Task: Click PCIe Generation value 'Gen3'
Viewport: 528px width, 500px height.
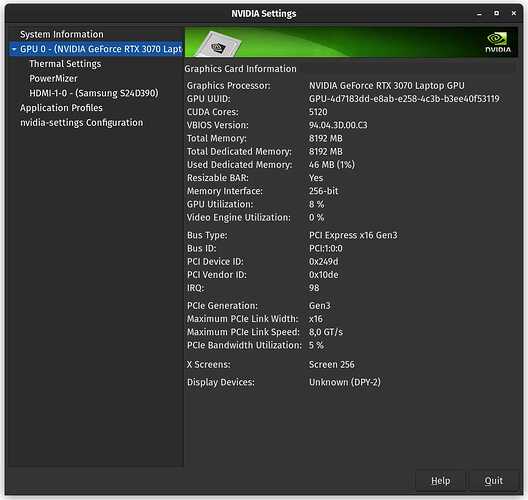Action: coord(319,305)
